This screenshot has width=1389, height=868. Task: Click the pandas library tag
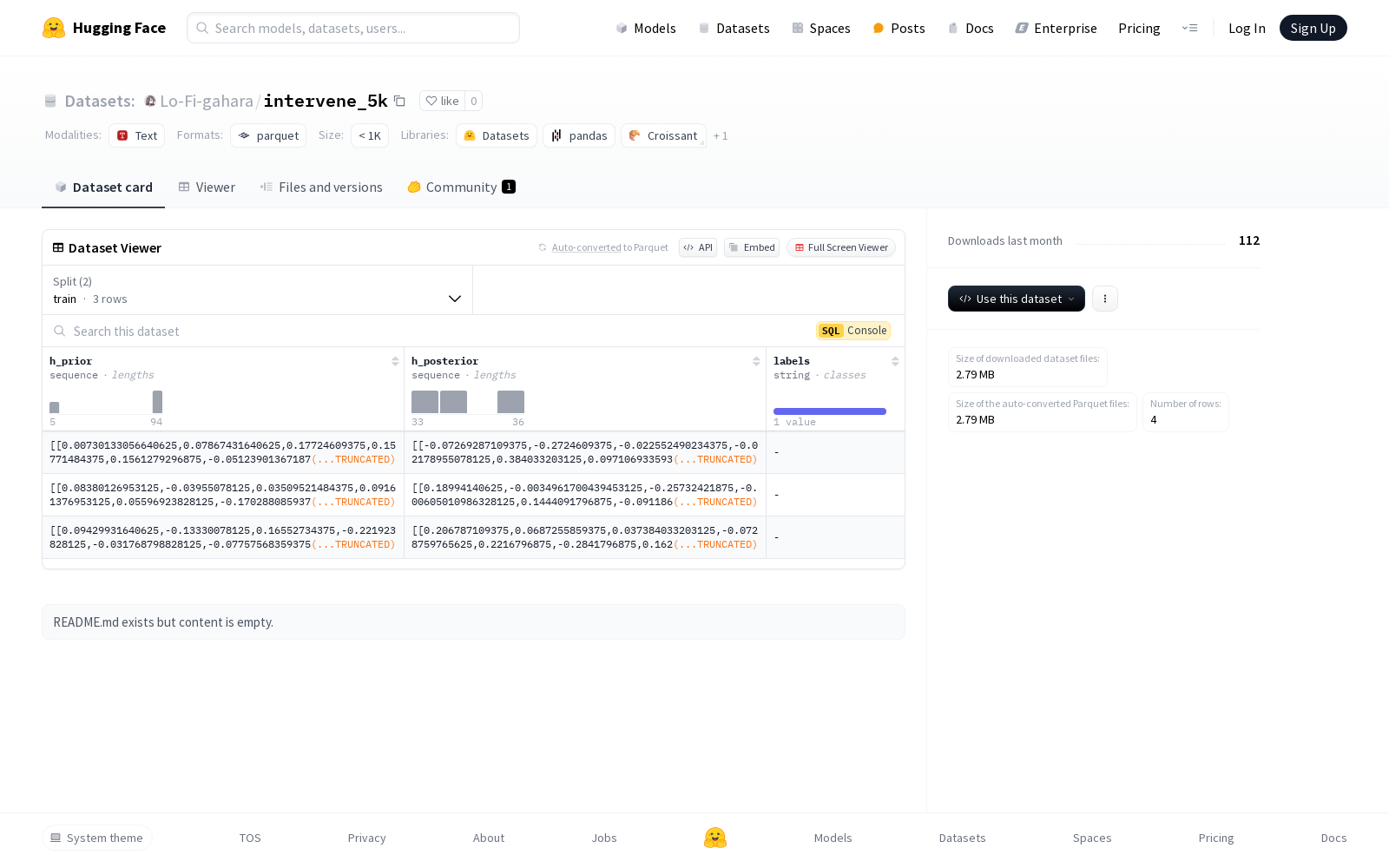click(x=579, y=135)
